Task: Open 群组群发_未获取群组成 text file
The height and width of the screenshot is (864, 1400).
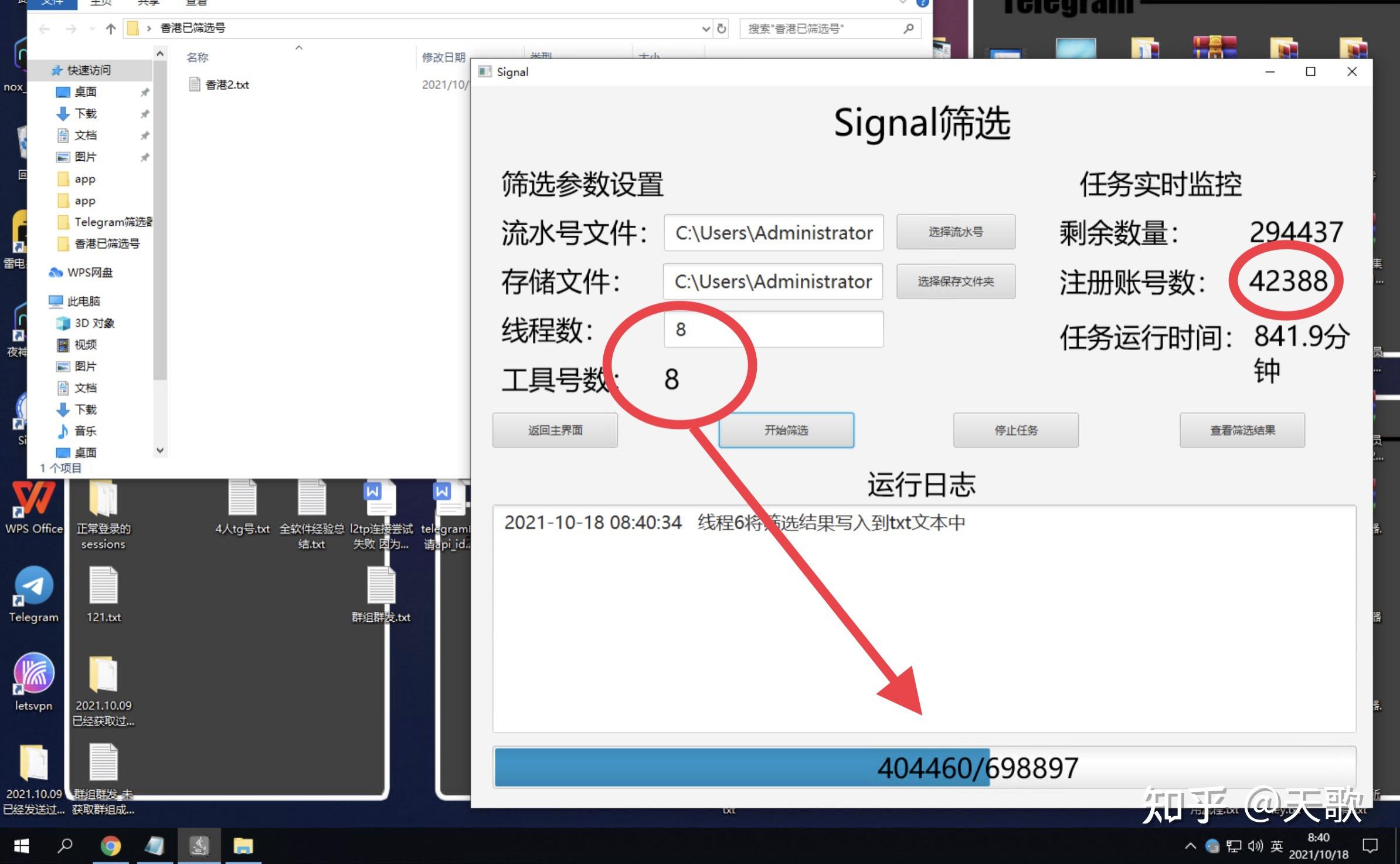Action: click(x=104, y=780)
